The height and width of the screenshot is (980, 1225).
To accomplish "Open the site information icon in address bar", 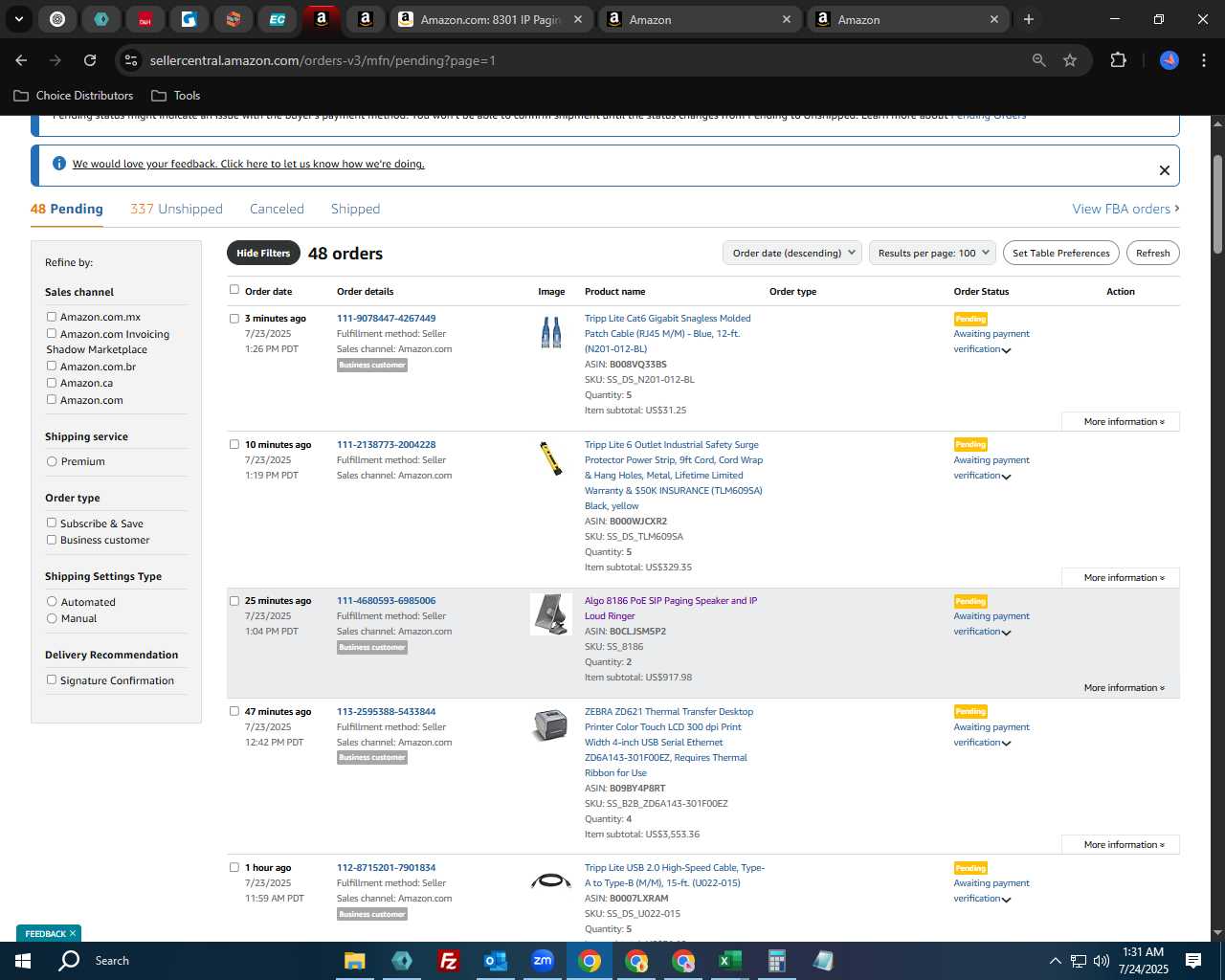I will tap(132, 60).
